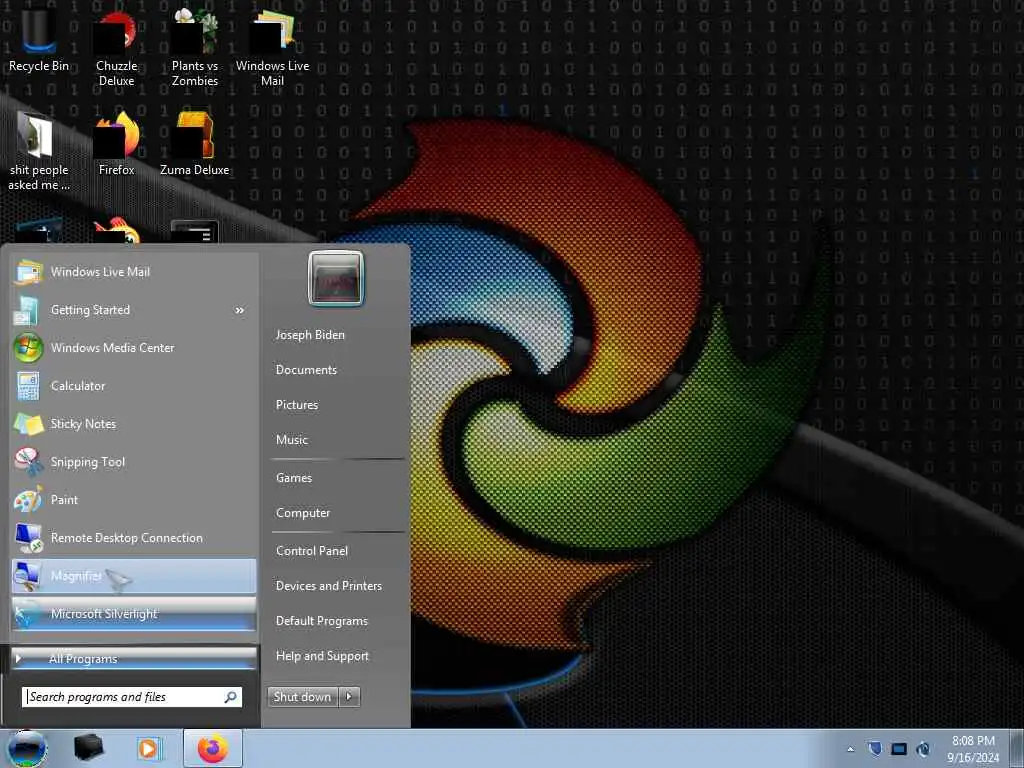Screen dimensions: 1024x768
Task: Launch Chuzzle Deluxe from the desktop
Action: click(116, 48)
